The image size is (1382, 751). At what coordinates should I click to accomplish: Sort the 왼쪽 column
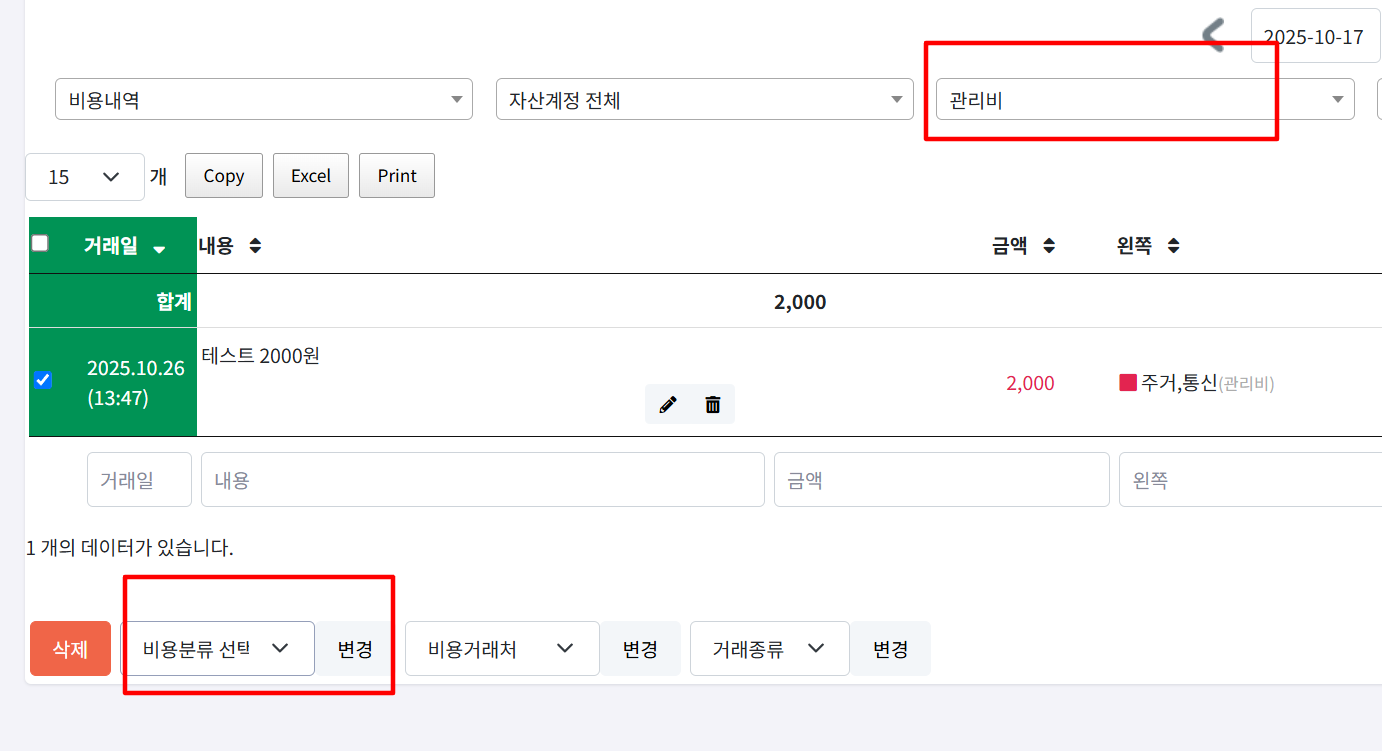point(1173,246)
